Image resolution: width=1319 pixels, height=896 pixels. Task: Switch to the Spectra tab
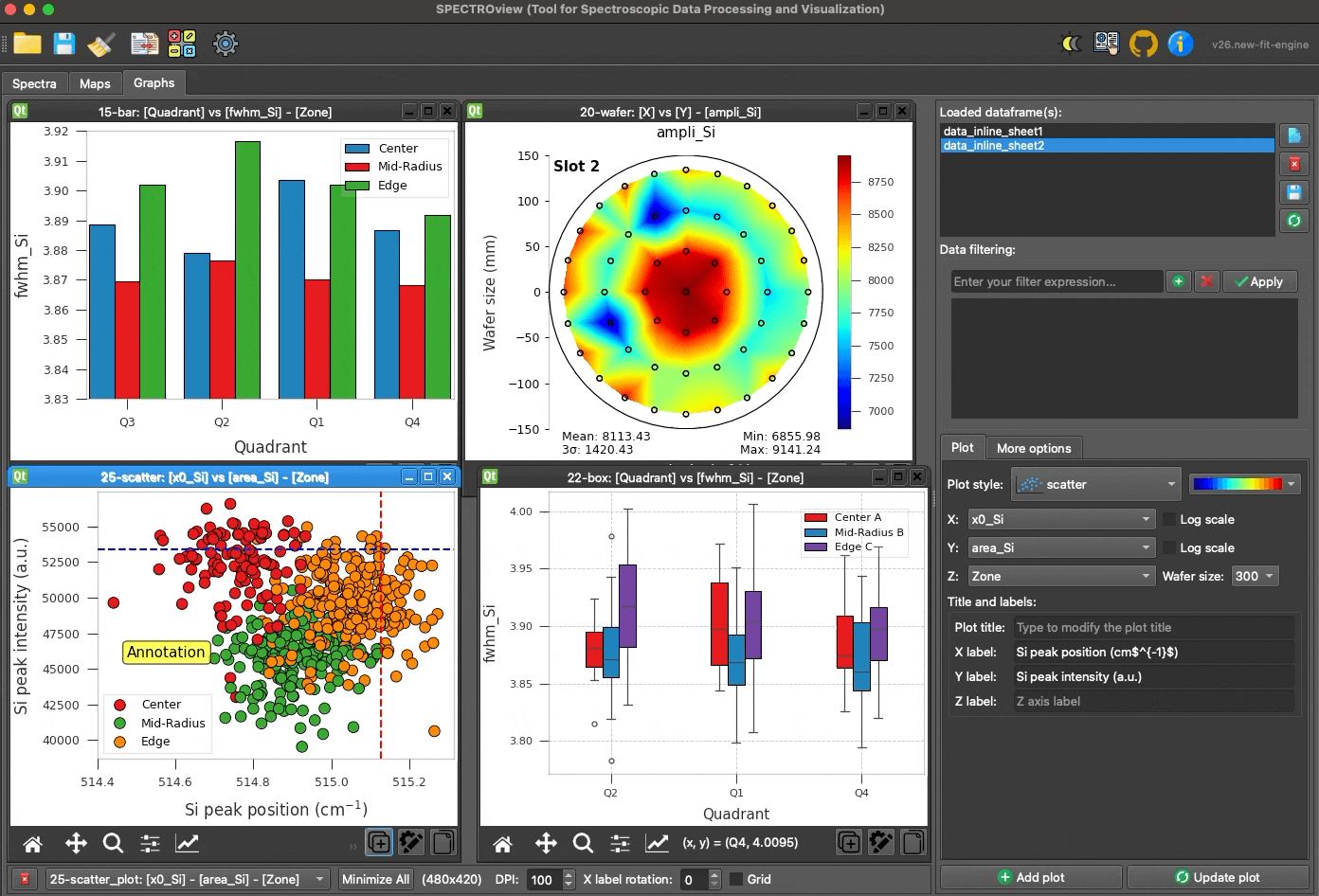(34, 83)
